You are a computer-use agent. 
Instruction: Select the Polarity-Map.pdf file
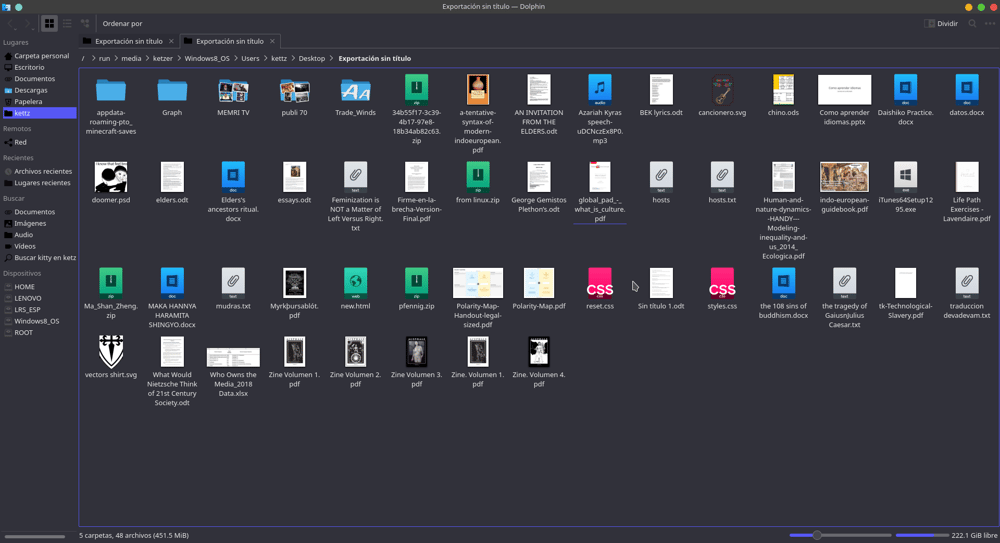[x=539, y=283]
